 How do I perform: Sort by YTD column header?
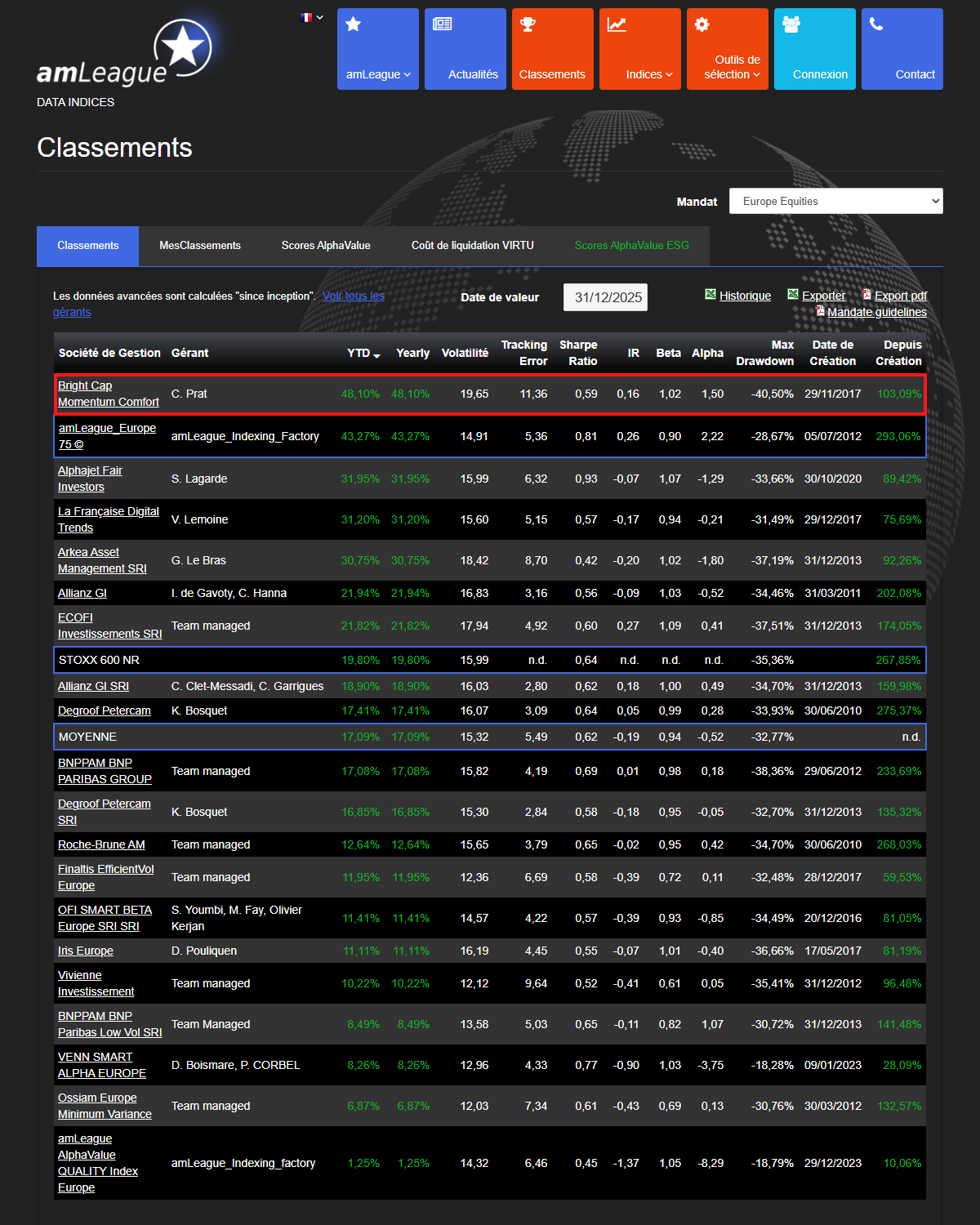coord(363,353)
